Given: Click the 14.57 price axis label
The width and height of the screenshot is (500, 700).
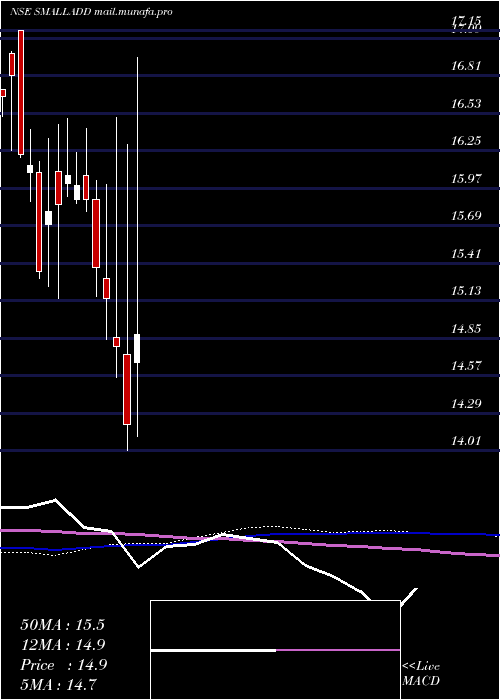Looking at the screenshot, I should pyautogui.click(x=466, y=366).
